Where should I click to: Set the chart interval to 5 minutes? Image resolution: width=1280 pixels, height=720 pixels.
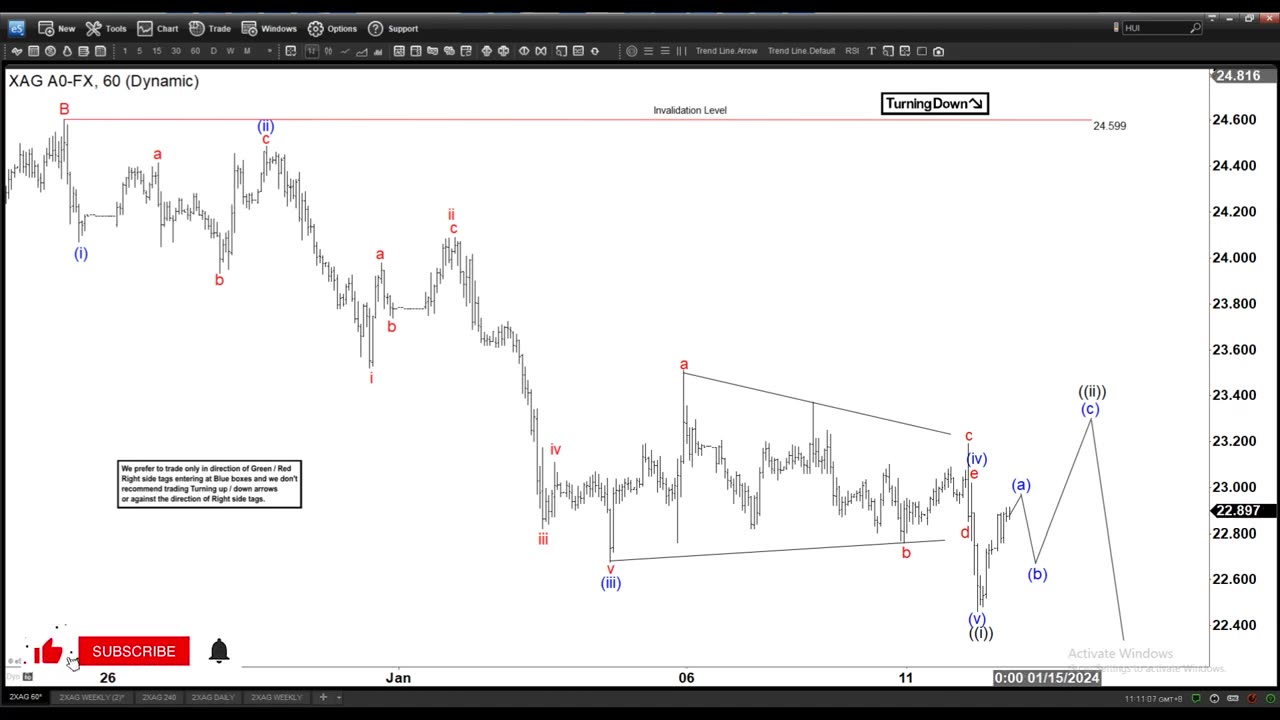(139, 51)
